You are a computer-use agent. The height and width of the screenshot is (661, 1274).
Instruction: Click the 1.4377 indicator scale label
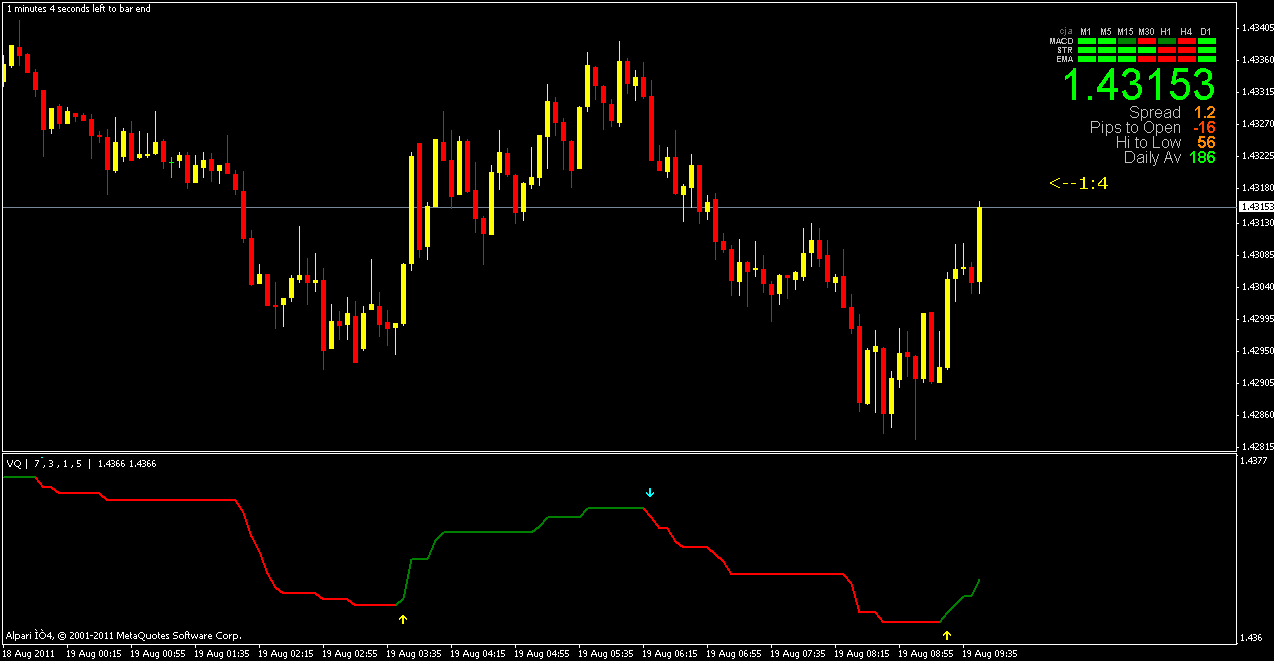tap(1252, 462)
